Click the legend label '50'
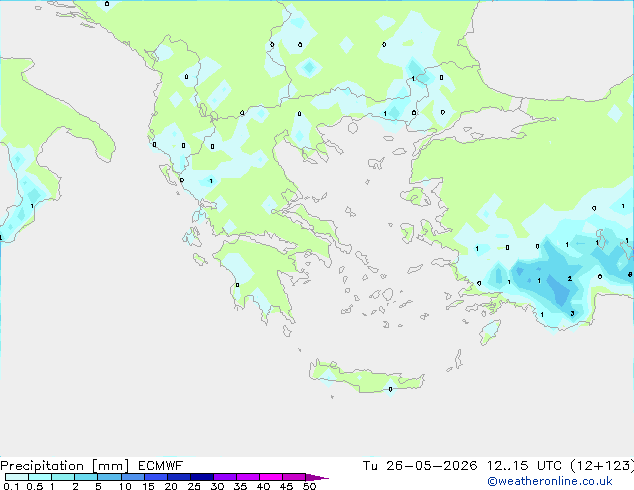This screenshot has width=634, height=490. [310, 486]
